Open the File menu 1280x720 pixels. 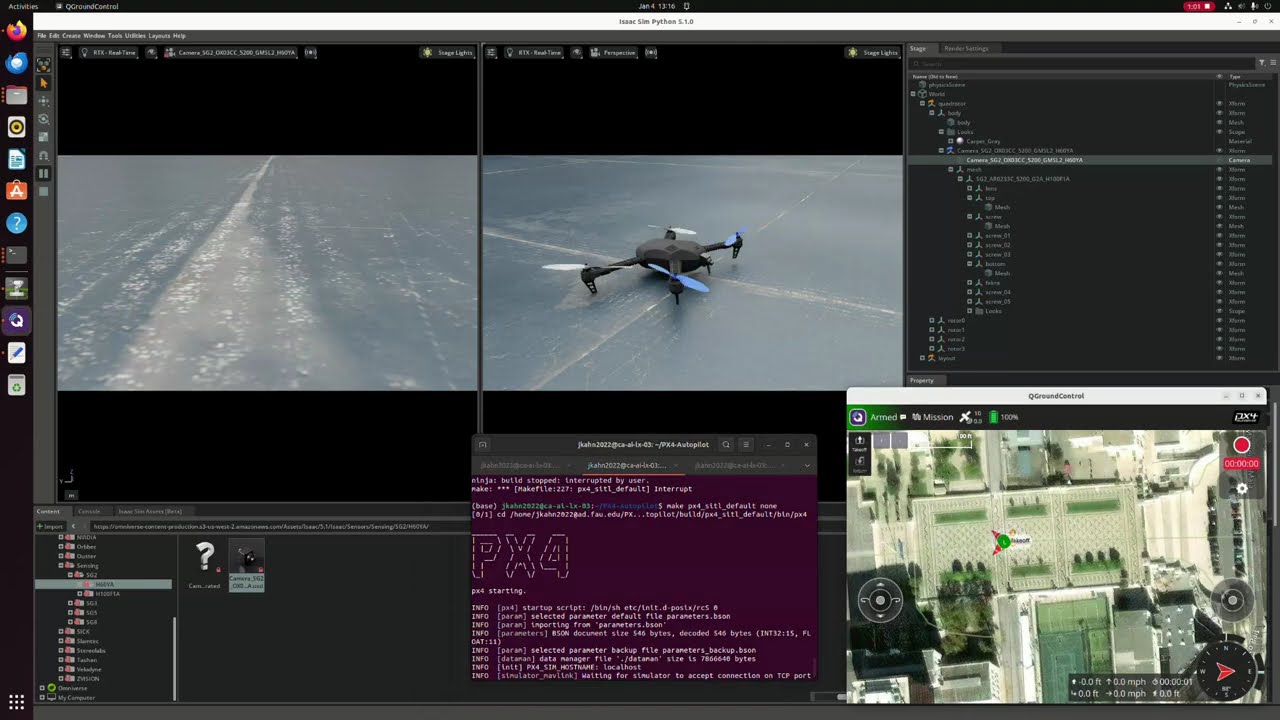click(42, 36)
